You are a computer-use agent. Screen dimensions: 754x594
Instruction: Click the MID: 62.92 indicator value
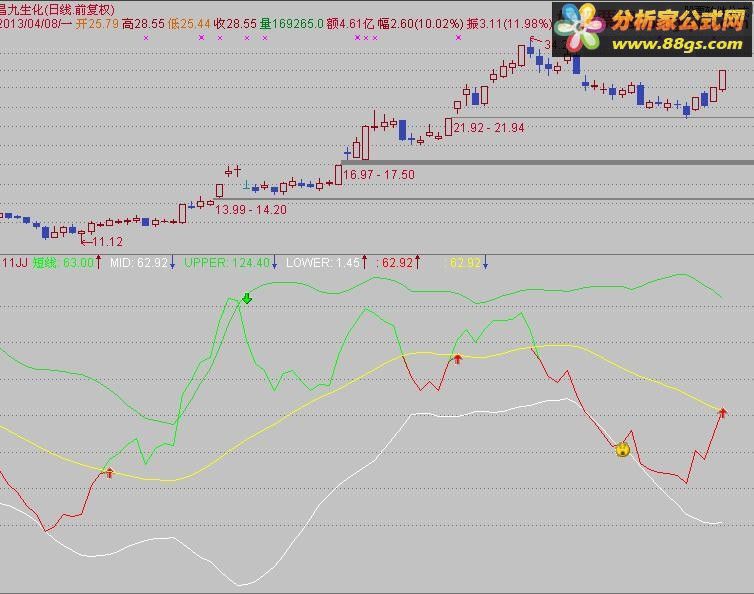pyautogui.click(x=138, y=263)
